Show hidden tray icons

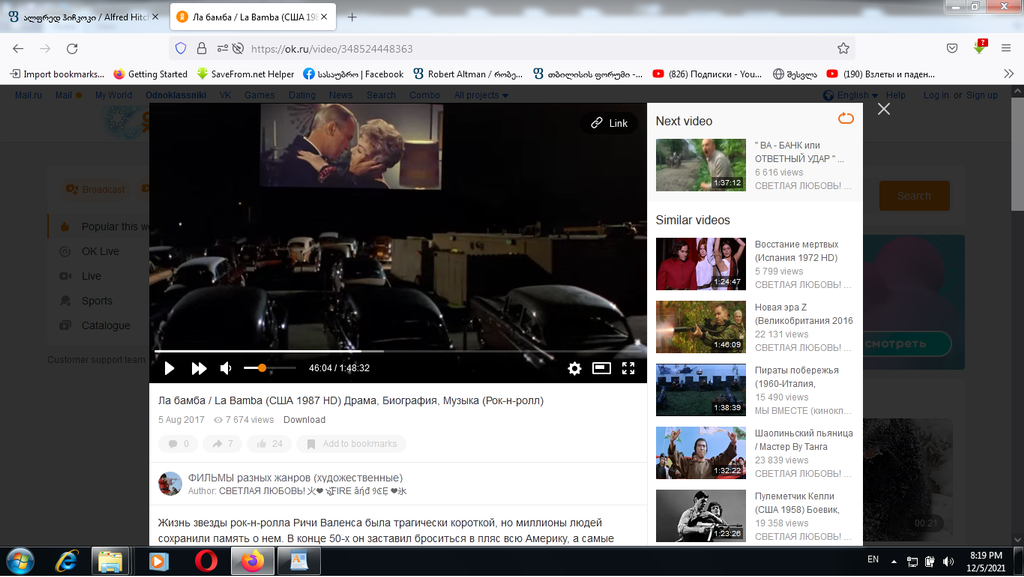(894, 561)
